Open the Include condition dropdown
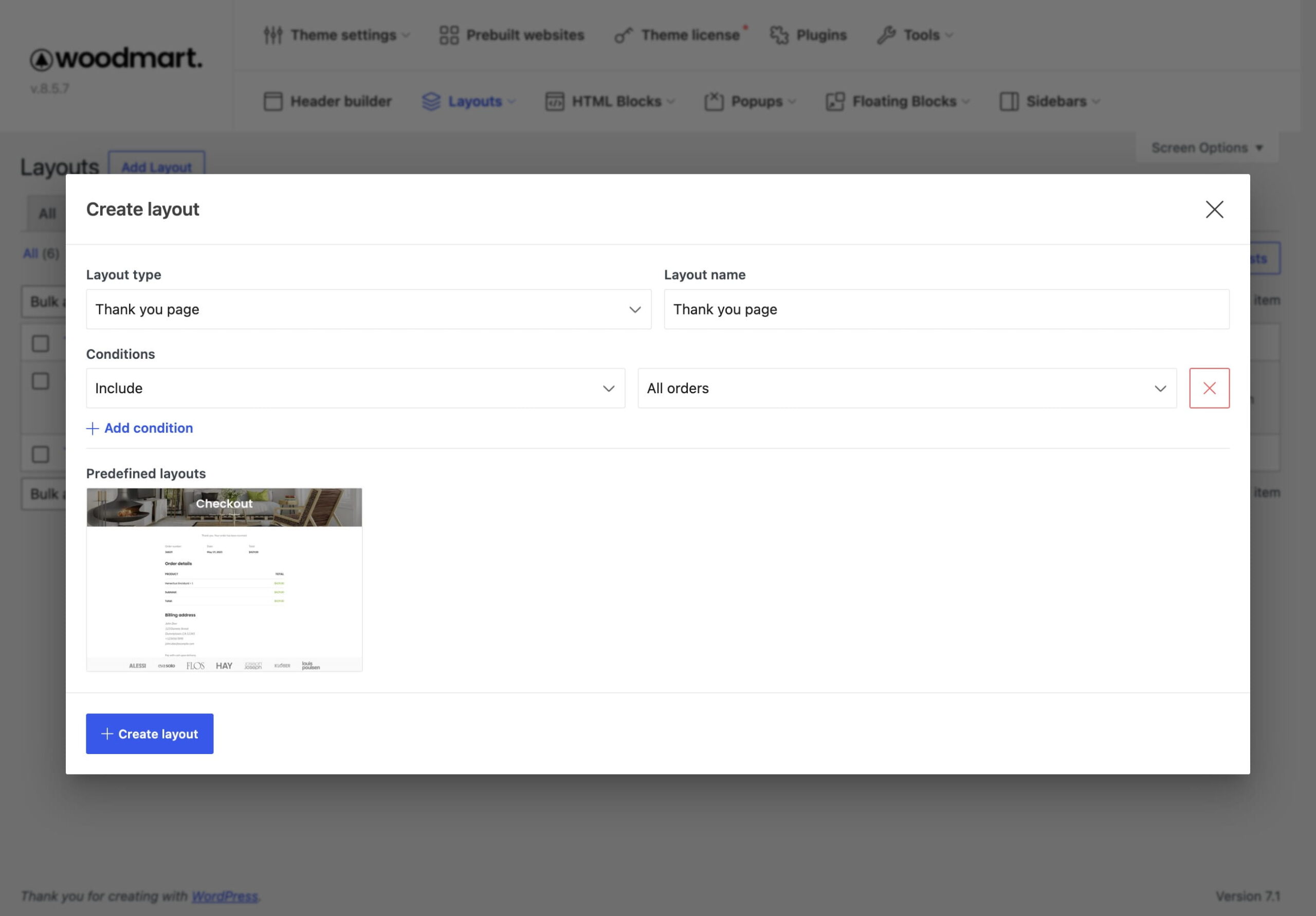 pos(355,388)
